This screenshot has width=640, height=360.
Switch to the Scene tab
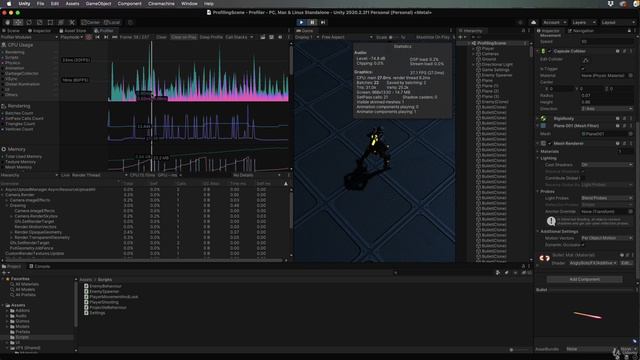coord(11,31)
